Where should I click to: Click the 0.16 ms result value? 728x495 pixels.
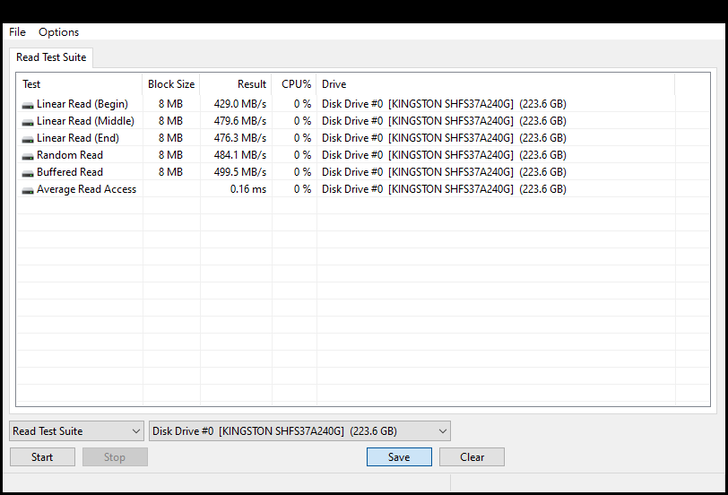248,189
